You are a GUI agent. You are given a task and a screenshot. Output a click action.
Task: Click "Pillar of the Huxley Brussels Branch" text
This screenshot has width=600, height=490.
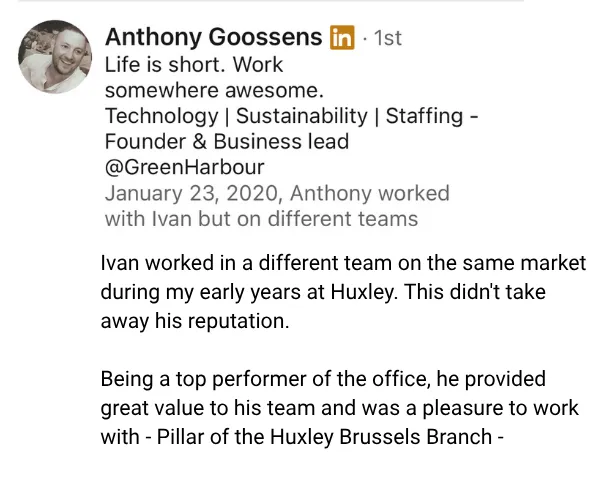tap(324, 437)
